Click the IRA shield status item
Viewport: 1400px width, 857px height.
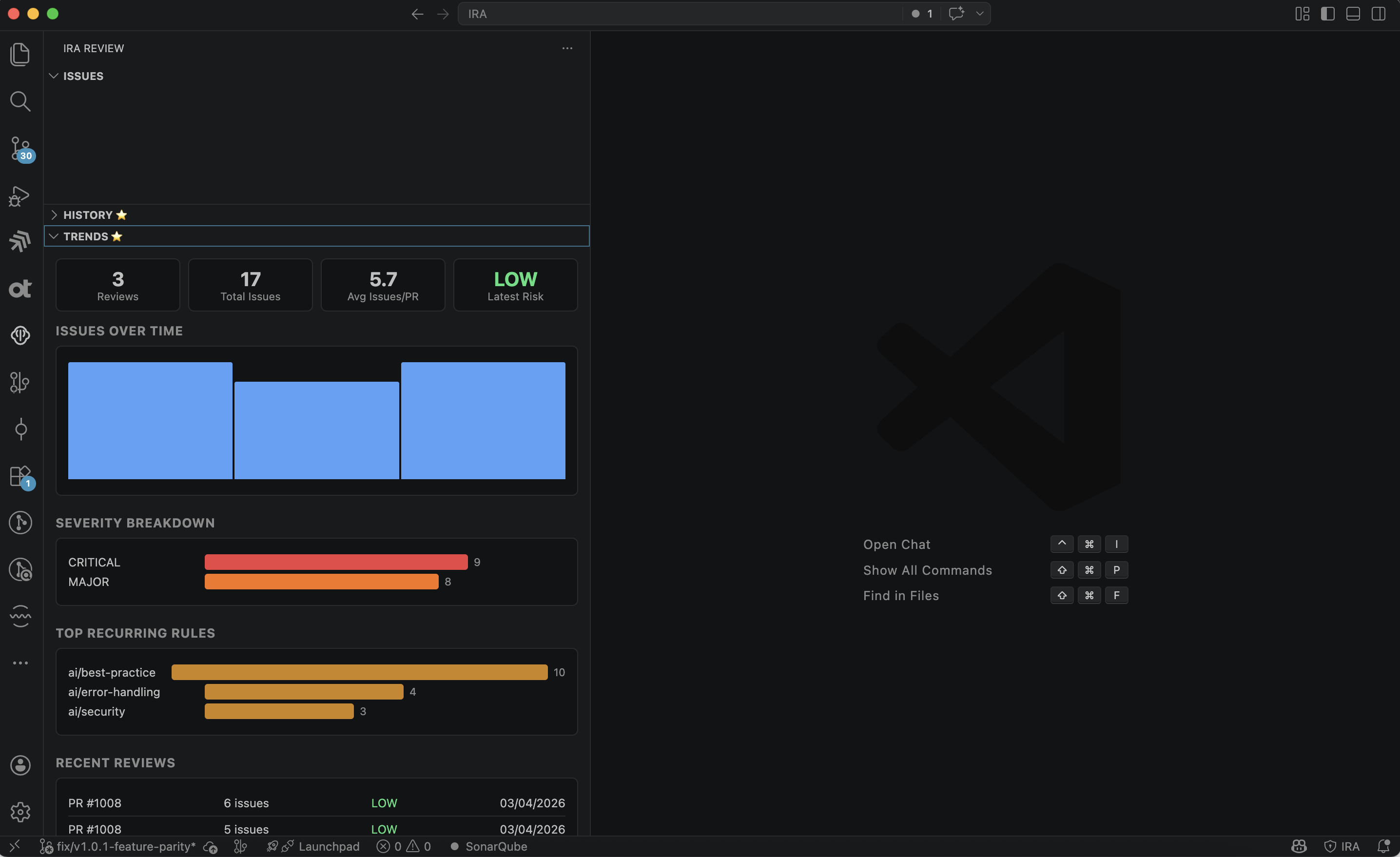(1342, 847)
